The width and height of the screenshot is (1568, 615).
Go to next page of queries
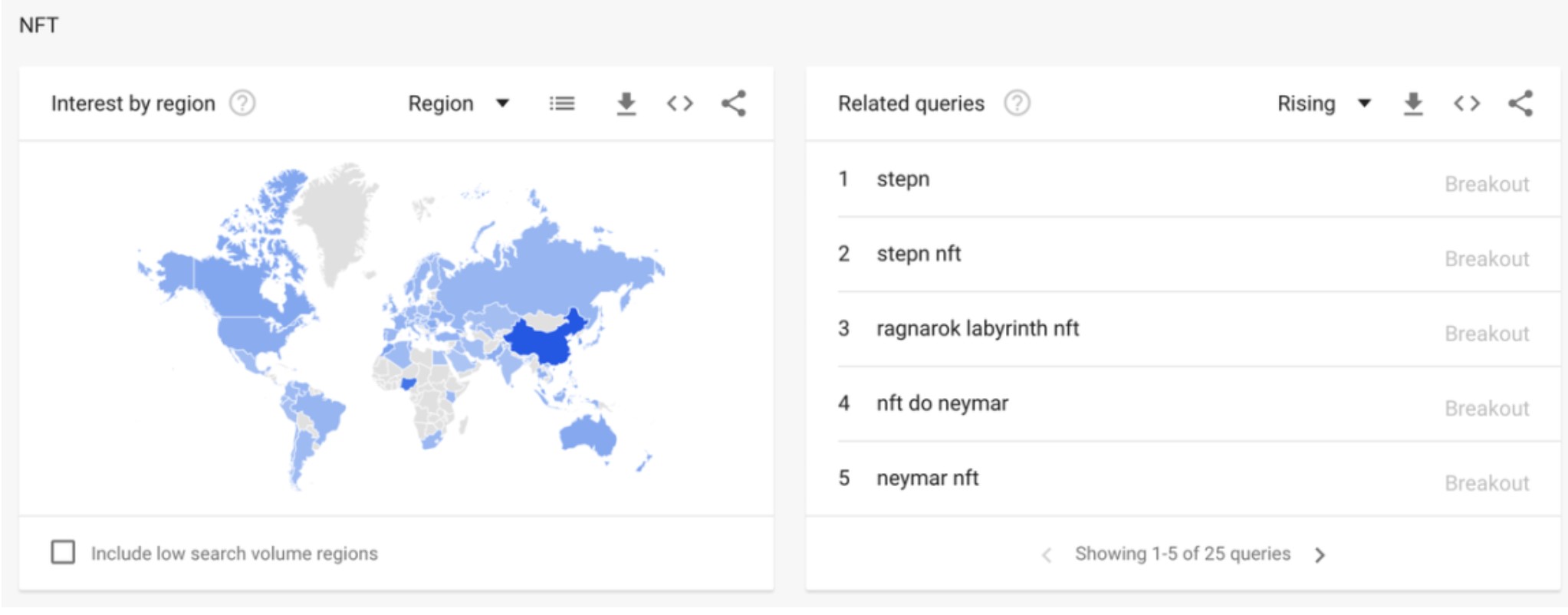pyautogui.click(x=1320, y=554)
